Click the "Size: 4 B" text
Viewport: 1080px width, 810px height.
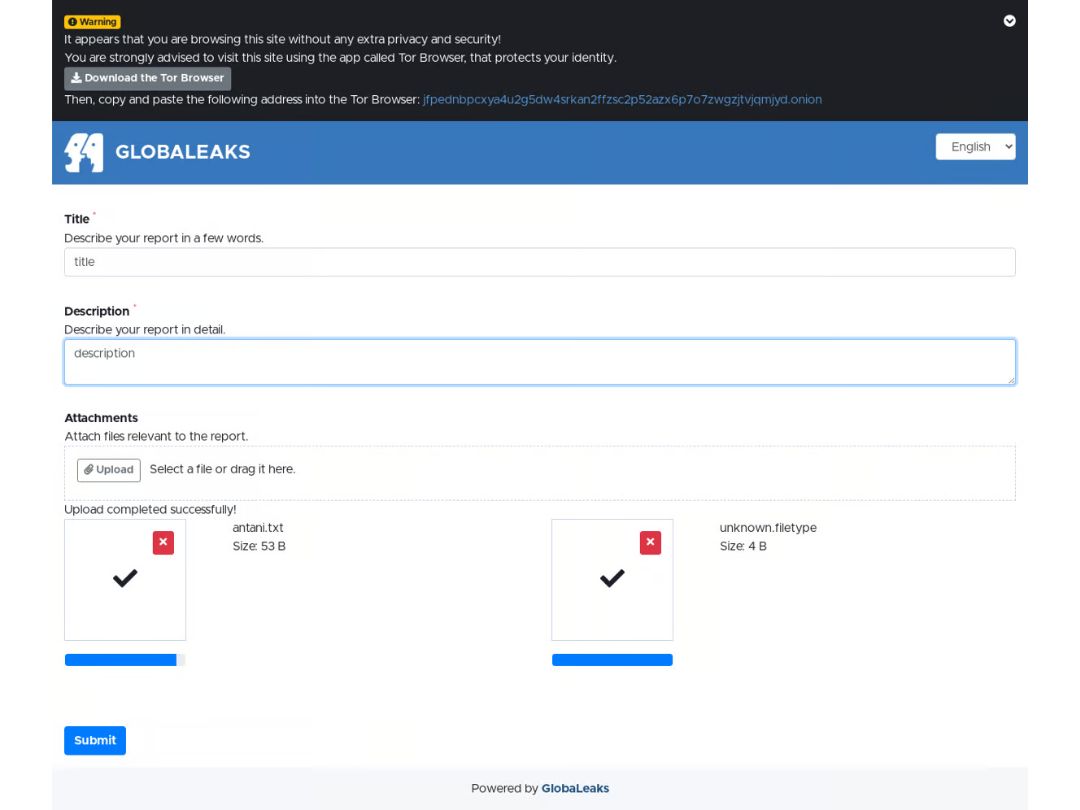(743, 546)
